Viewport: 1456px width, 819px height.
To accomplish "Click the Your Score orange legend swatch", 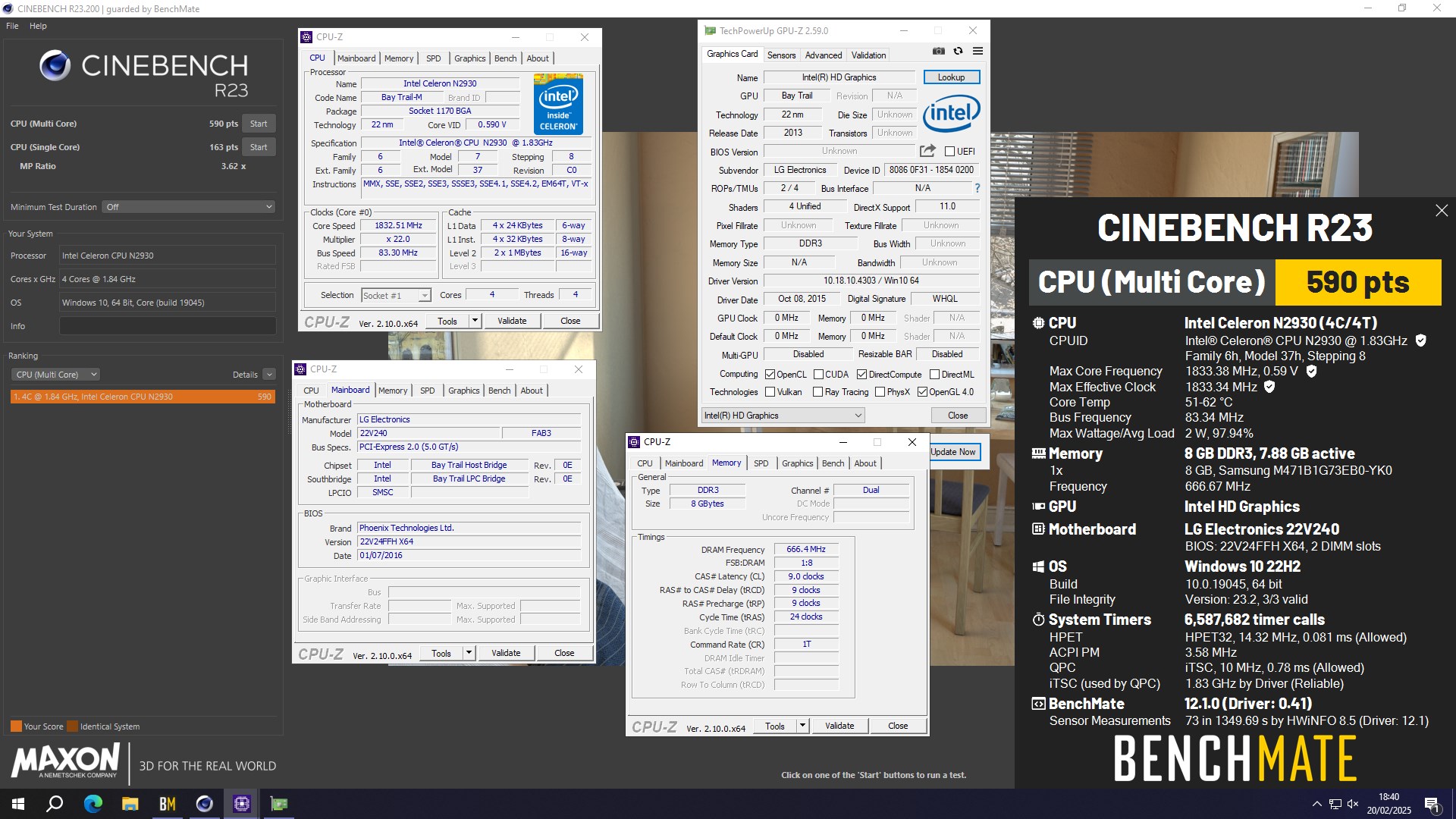I will coord(16,726).
